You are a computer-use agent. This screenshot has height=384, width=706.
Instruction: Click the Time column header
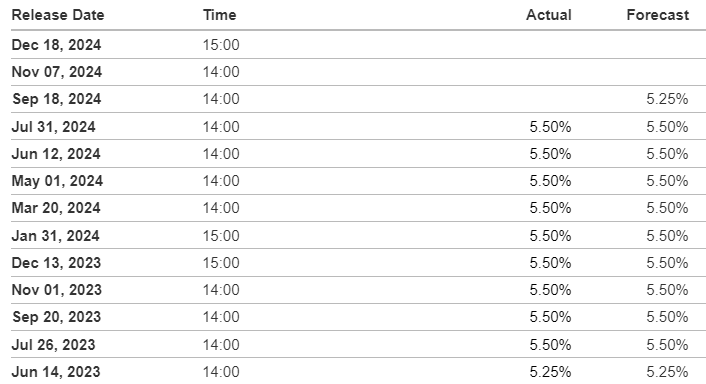(x=219, y=15)
